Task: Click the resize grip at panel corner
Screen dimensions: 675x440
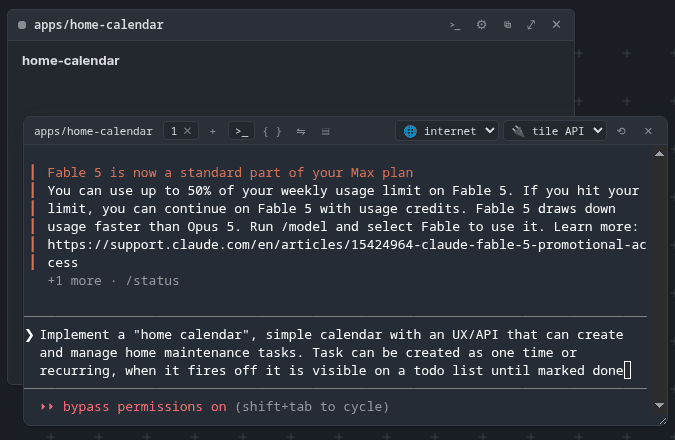Action: (663, 421)
